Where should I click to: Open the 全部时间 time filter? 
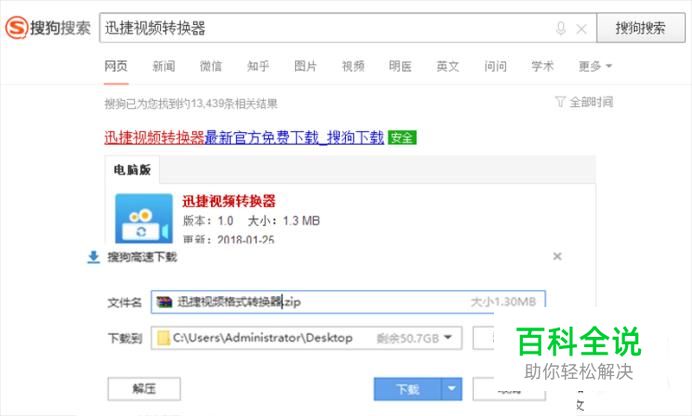(x=584, y=102)
